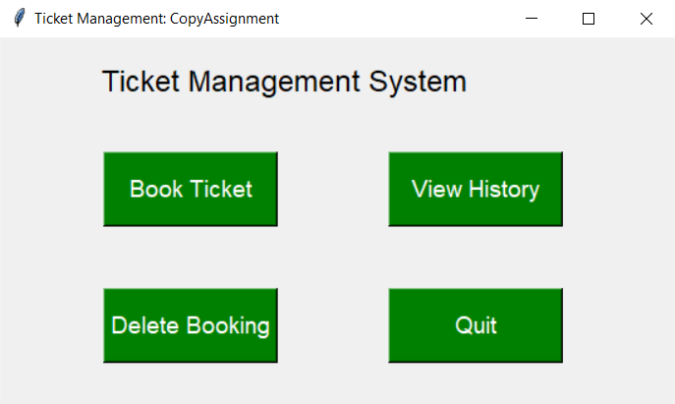675x404 pixels.
Task: Click the feather icon in title bar
Action: pos(19,18)
